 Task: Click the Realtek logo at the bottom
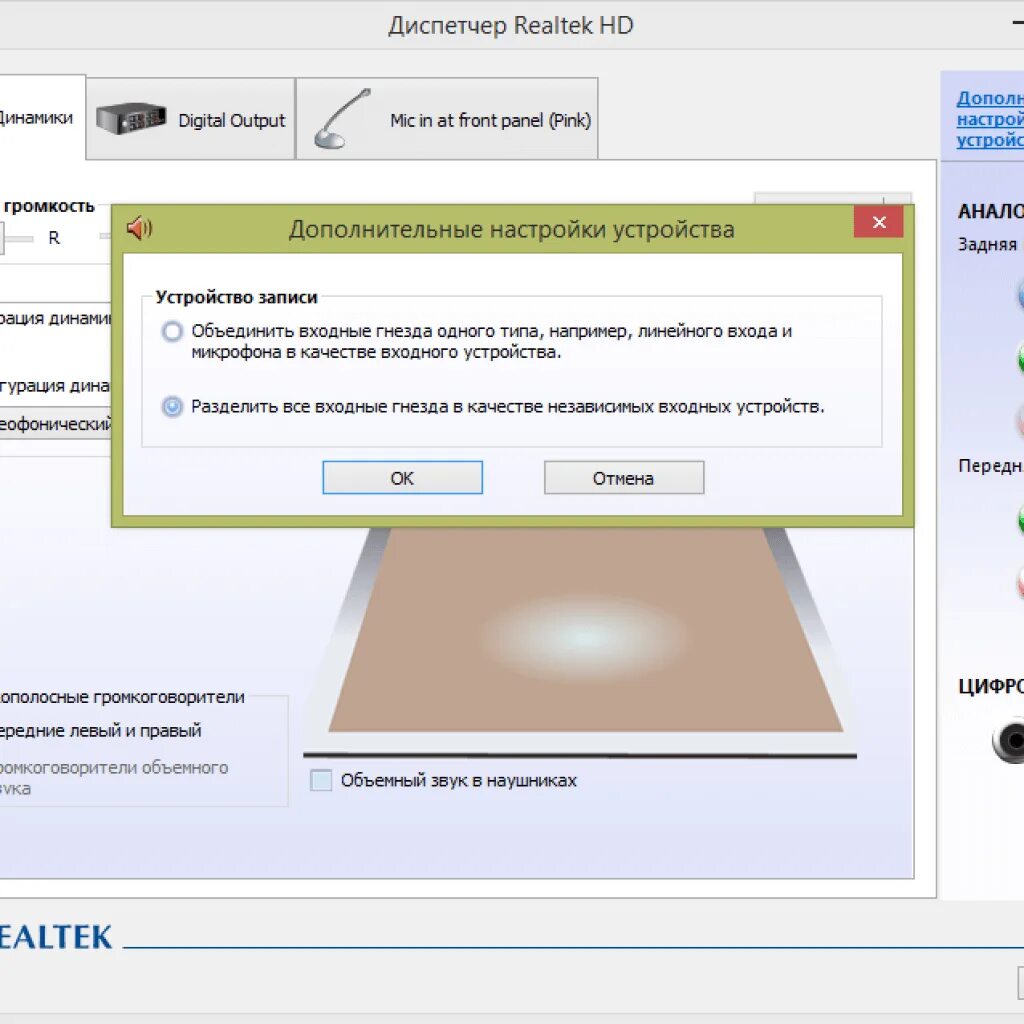tap(56, 936)
